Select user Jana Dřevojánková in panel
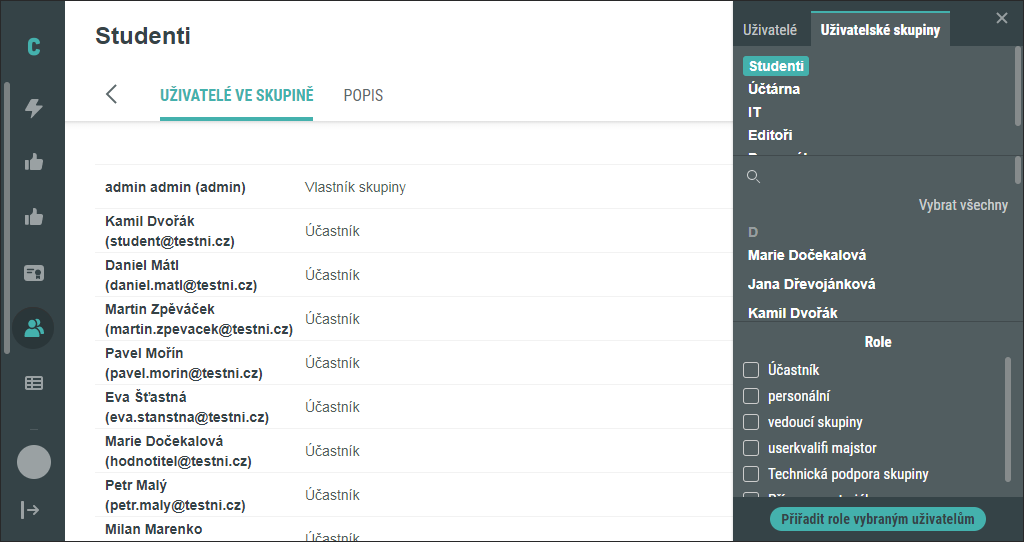Viewport: 1024px width, 542px height. [x=812, y=284]
